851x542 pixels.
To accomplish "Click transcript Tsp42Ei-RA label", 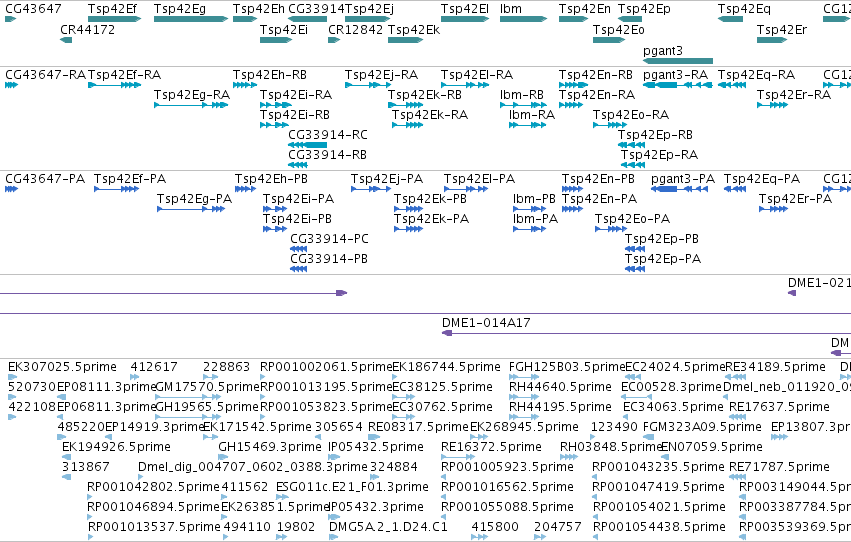I will pyautogui.click(x=296, y=94).
